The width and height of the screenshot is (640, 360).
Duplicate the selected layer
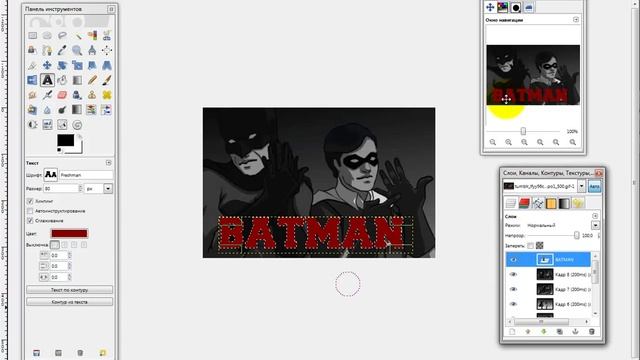tap(560, 332)
